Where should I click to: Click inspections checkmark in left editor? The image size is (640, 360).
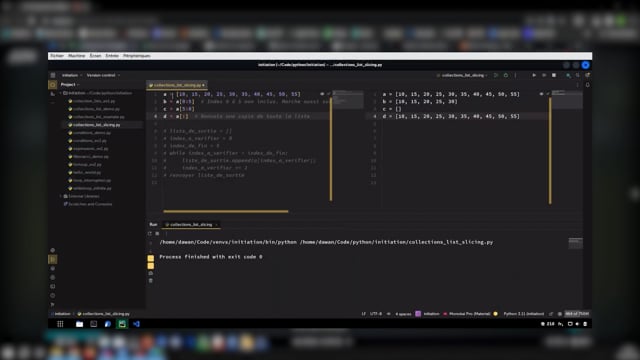coord(328,94)
